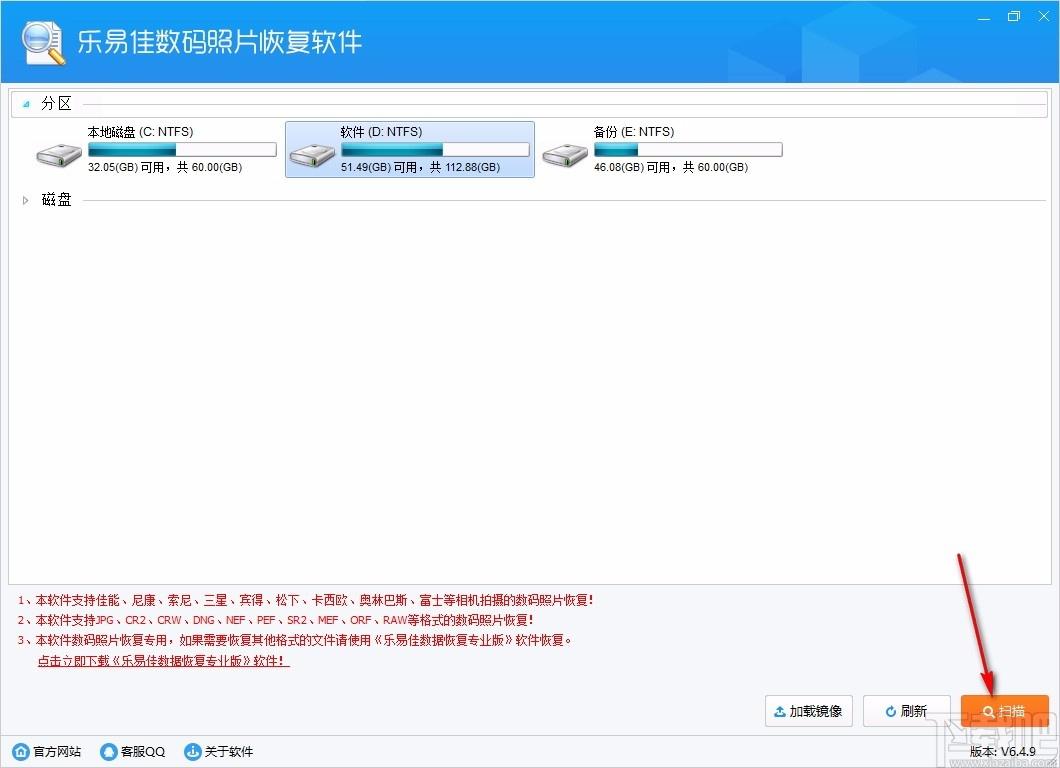Viewport: 1060px width, 768px height.
Task: Click the version V6.4.9 text
Action: [1003, 751]
